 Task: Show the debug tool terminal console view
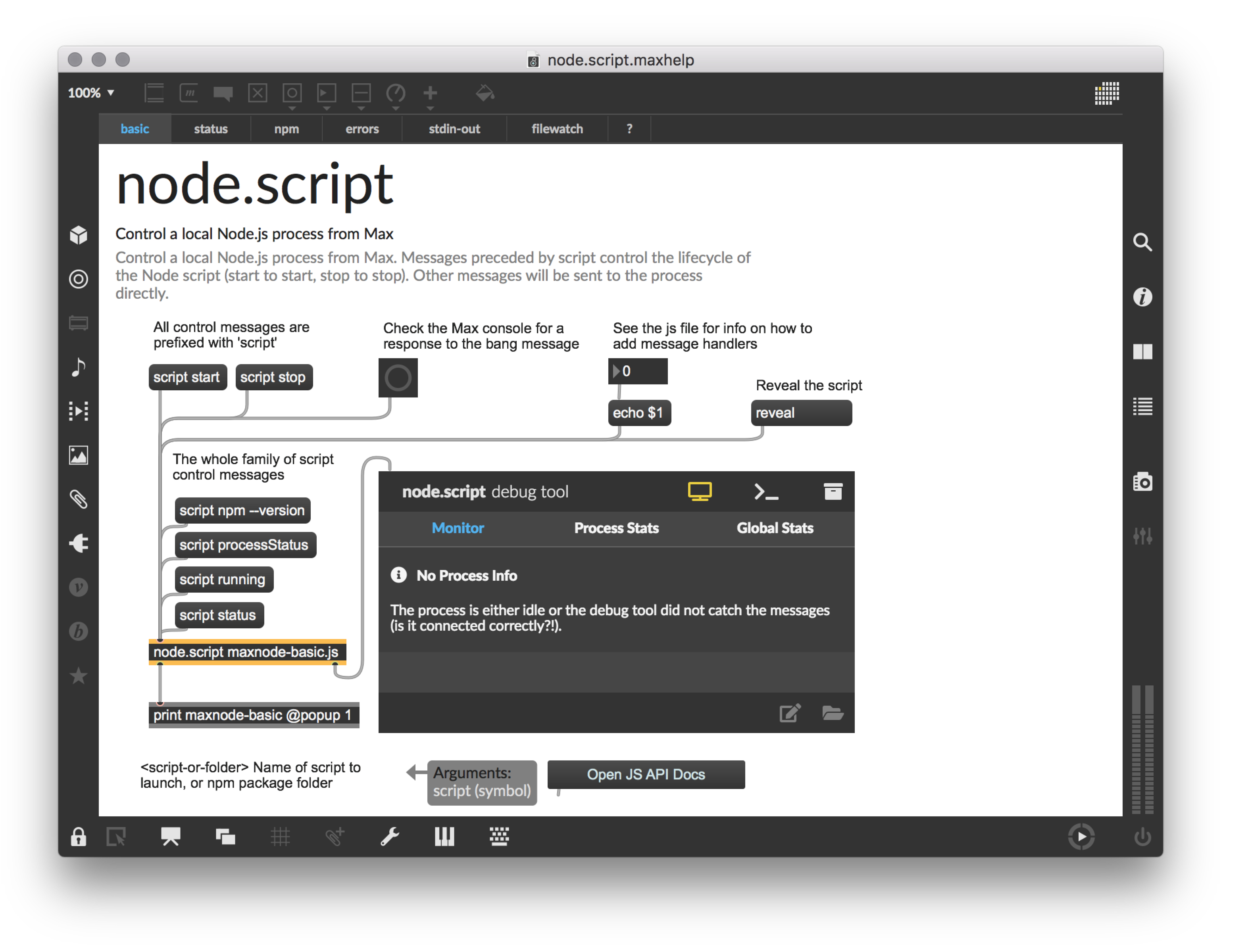(x=766, y=492)
